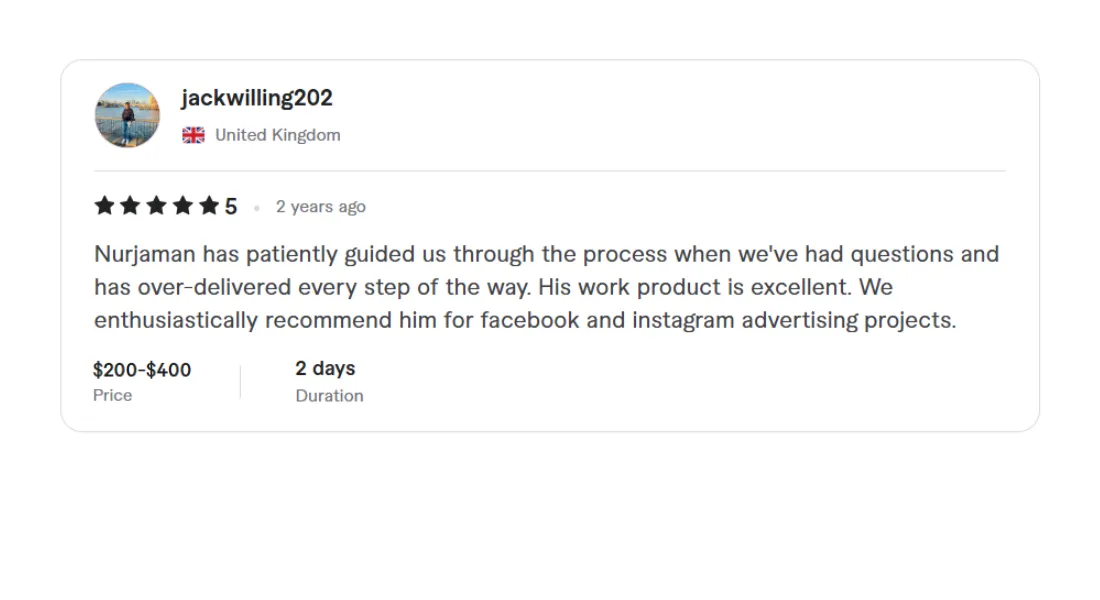Screen dimensions: 1100x600
Task: Click the "2 years ago" timestamp
Action: 321,207
